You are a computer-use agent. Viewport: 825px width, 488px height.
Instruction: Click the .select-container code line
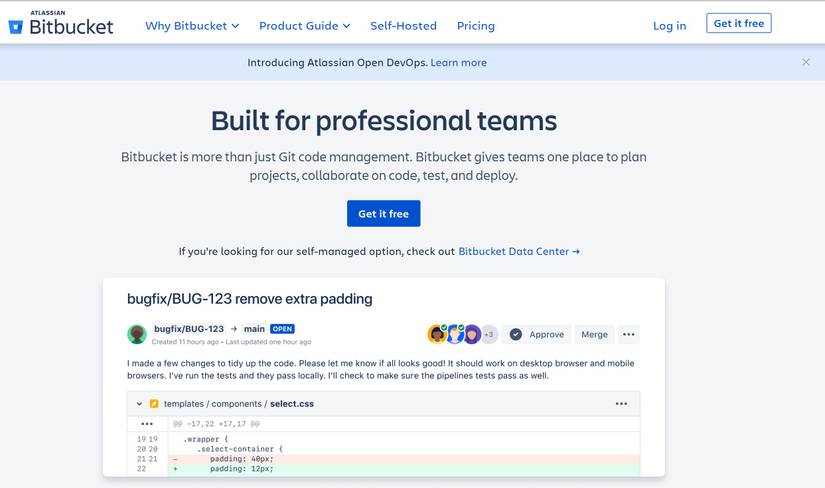point(240,449)
